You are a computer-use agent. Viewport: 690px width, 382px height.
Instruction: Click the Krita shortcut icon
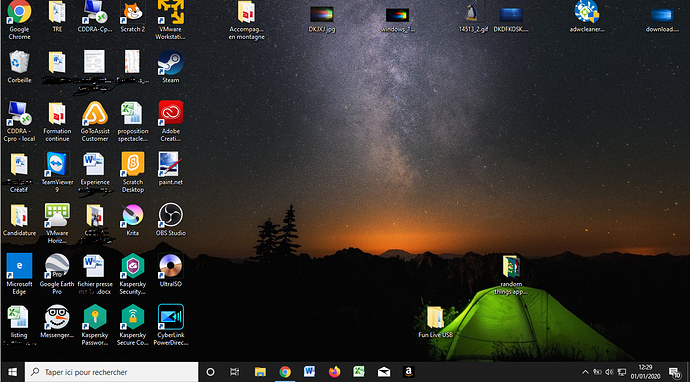pyautogui.click(x=132, y=219)
